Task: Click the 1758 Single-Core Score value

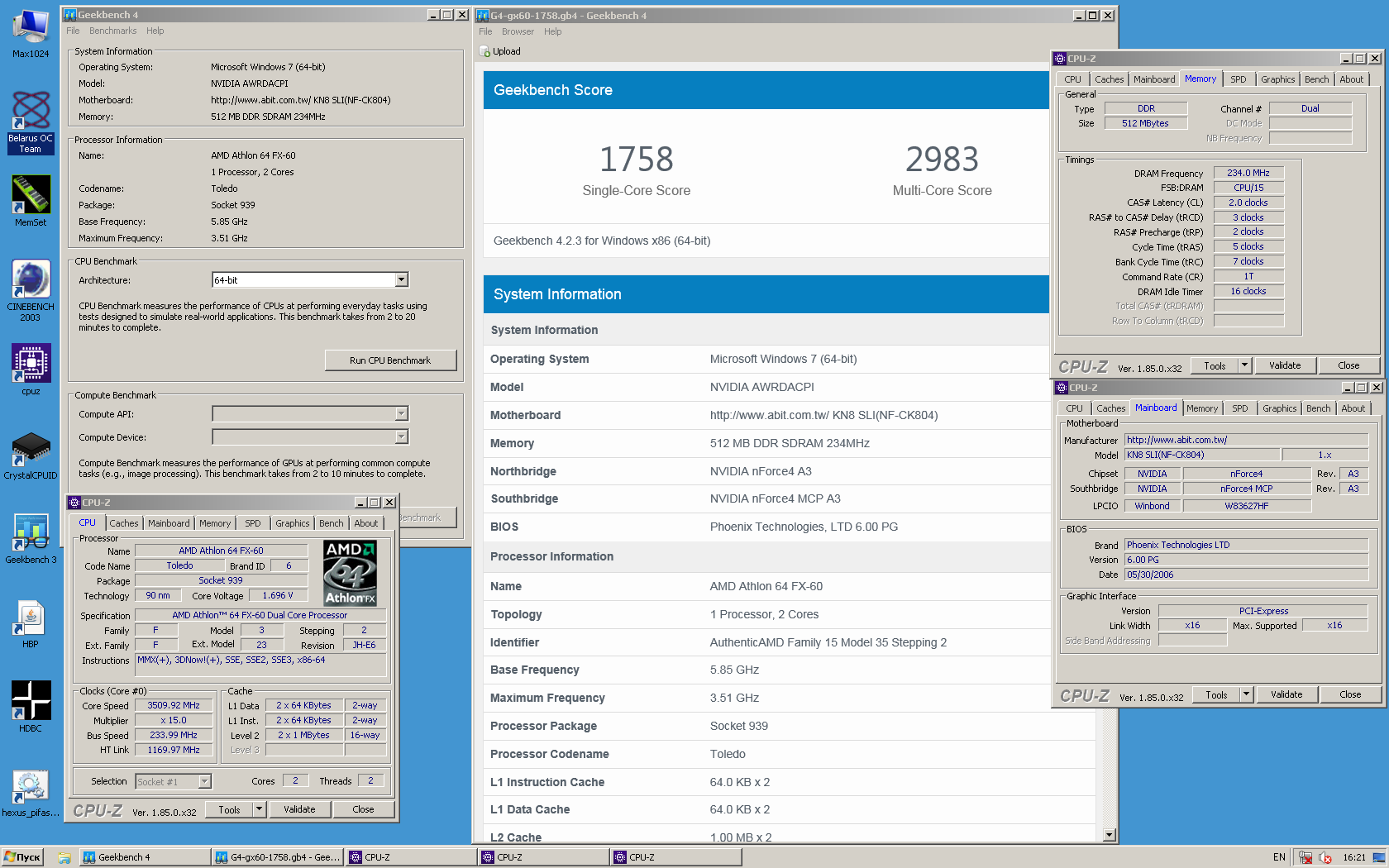Action: 636,159
